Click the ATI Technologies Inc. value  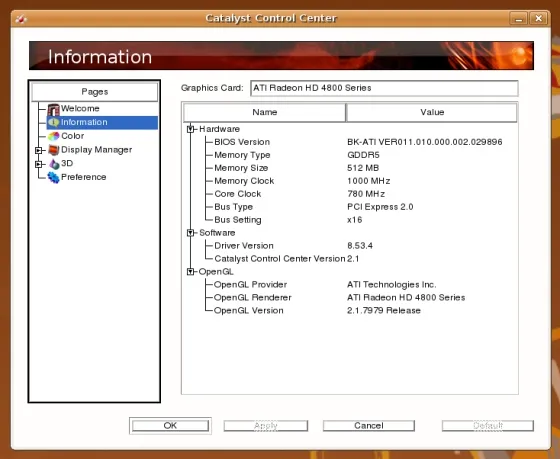point(391,285)
